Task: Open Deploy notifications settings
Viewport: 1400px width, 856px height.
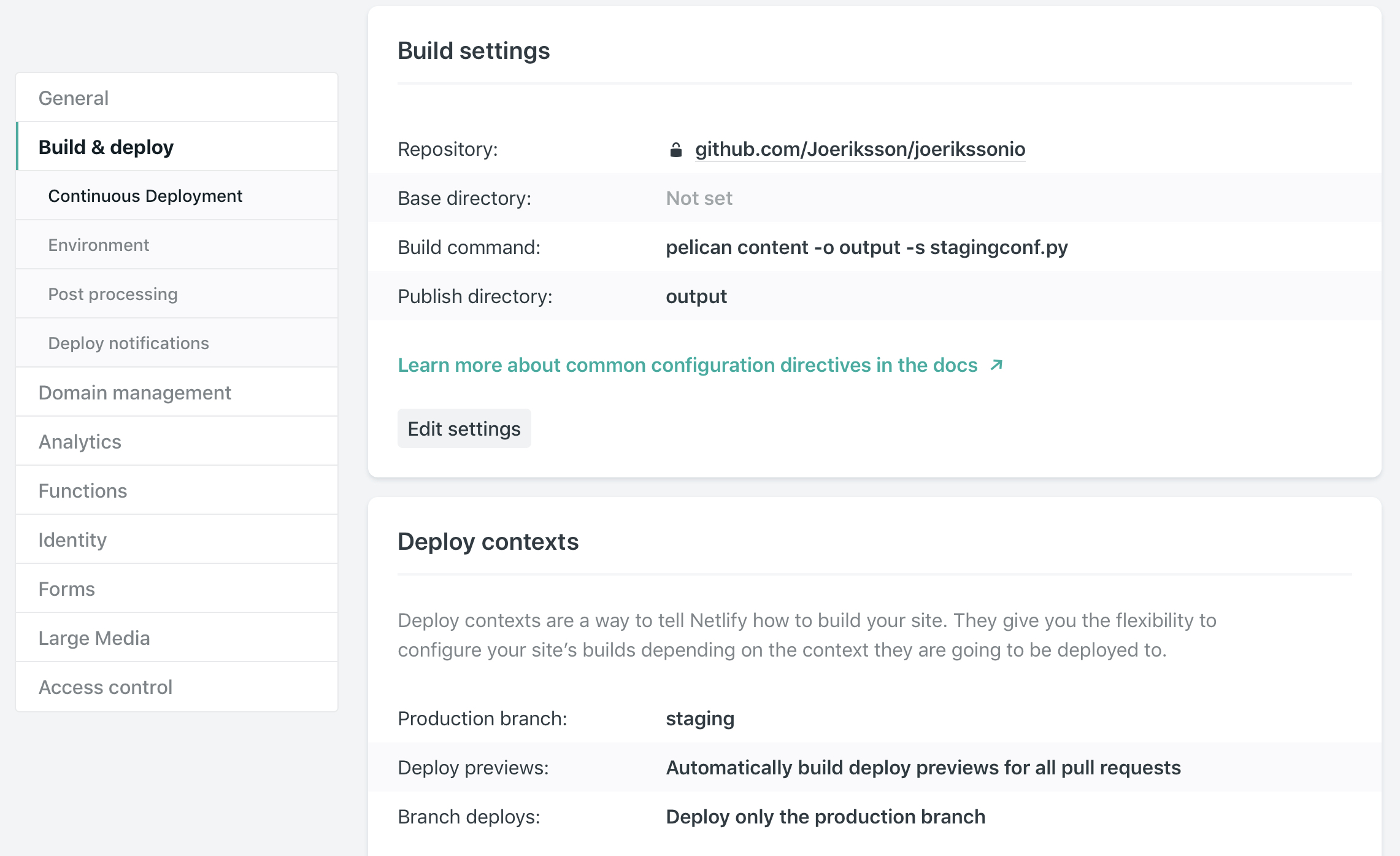Action: tap(129, 343)
